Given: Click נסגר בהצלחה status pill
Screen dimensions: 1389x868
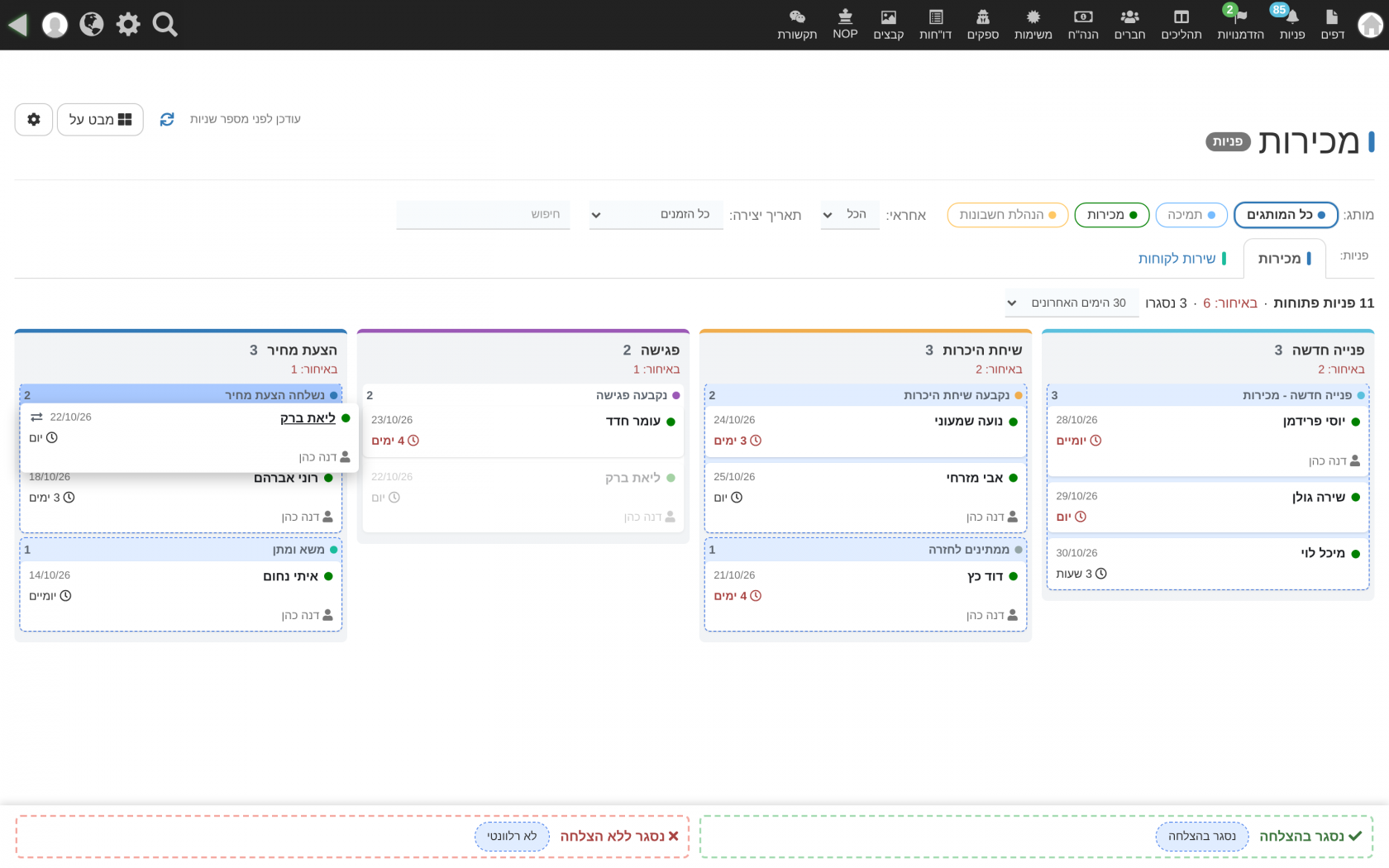Looking at the screenshot, I should (x=1202, y=837).
